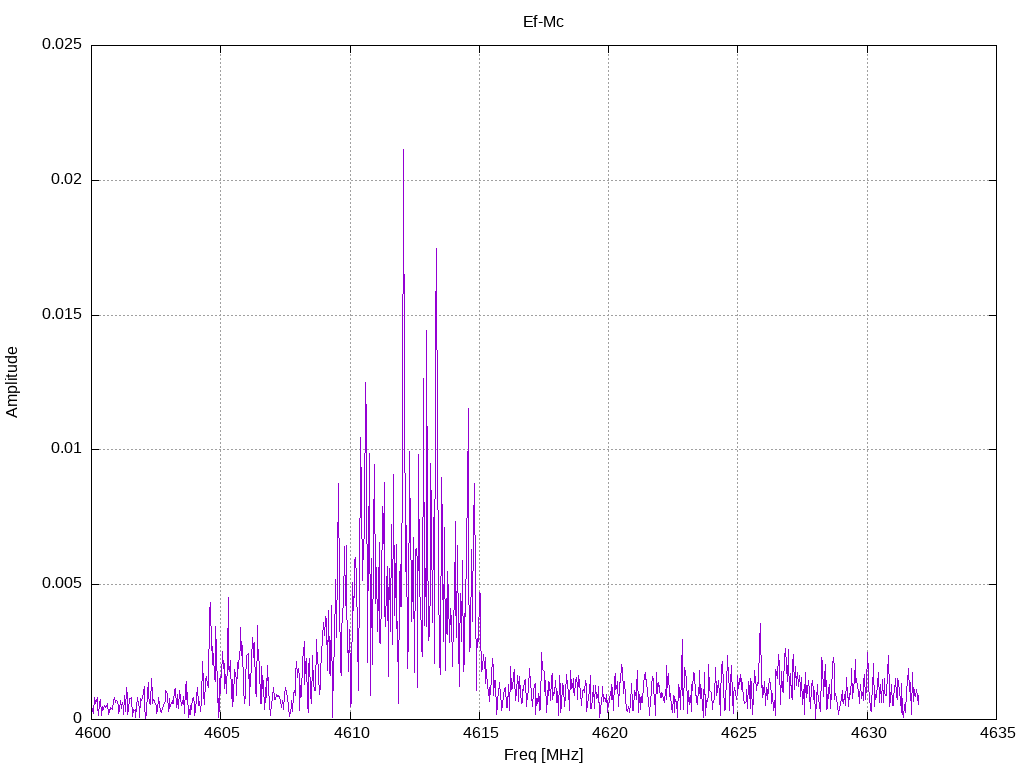The width and height of the screenshot is (1024, 768).
Task: Click the 4610 x-axis tick label
Action: (x=350, y=733)
